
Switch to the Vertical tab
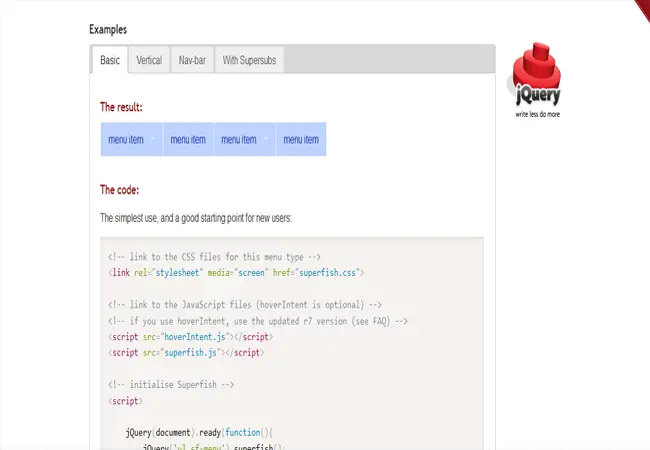[x=149, y=60]
